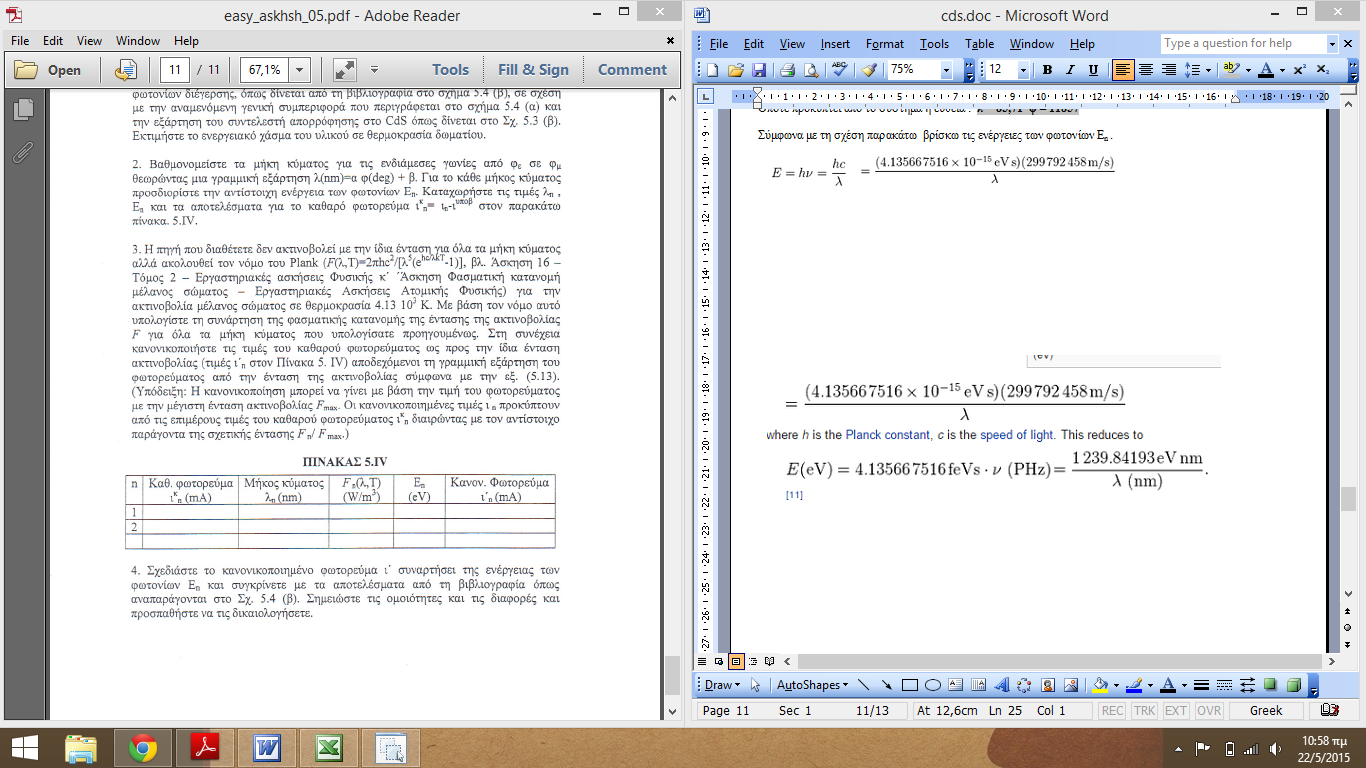Screen dimensions: 1366x768
Task: Open the Insert menu in Word
Action: (835, 44)
